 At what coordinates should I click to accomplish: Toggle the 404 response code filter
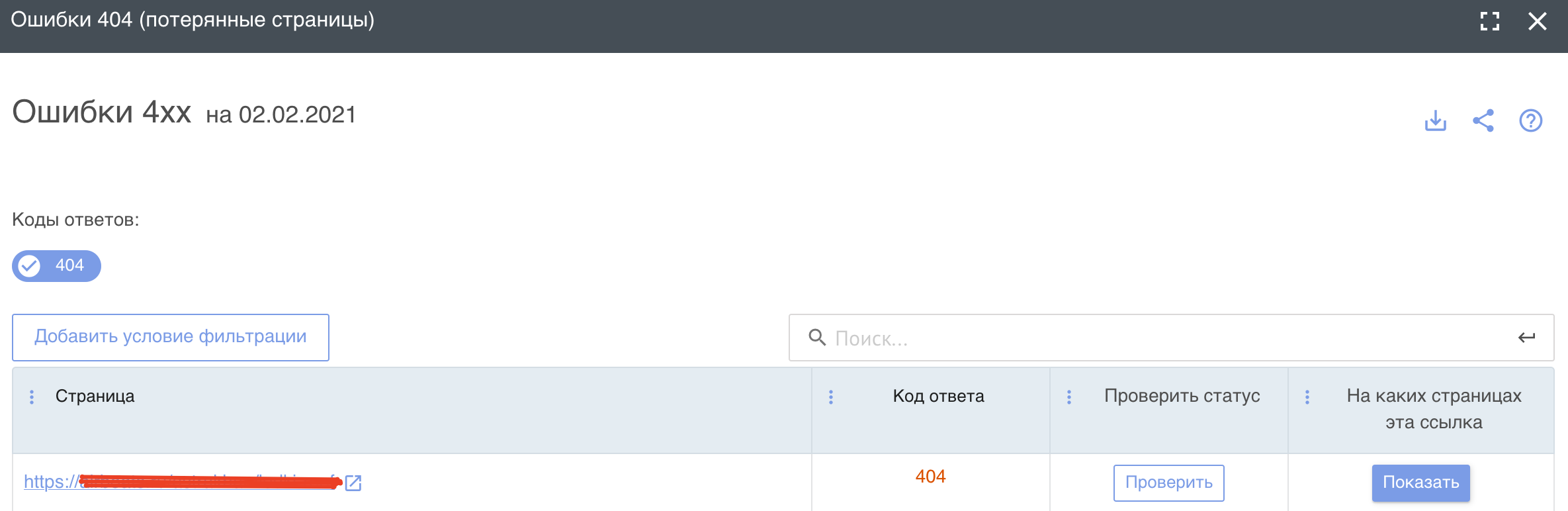coord(56,266)
